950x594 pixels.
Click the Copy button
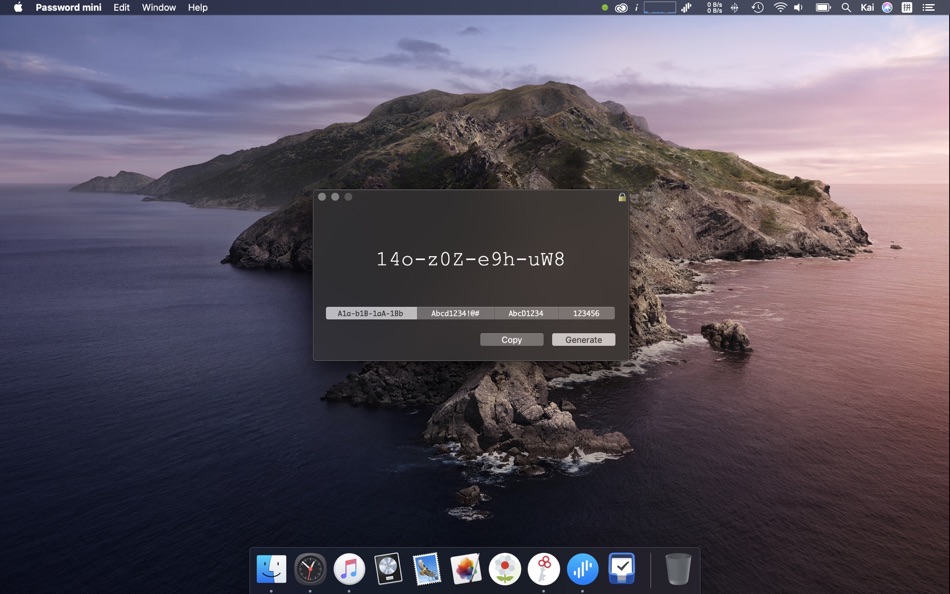[511, 339]
